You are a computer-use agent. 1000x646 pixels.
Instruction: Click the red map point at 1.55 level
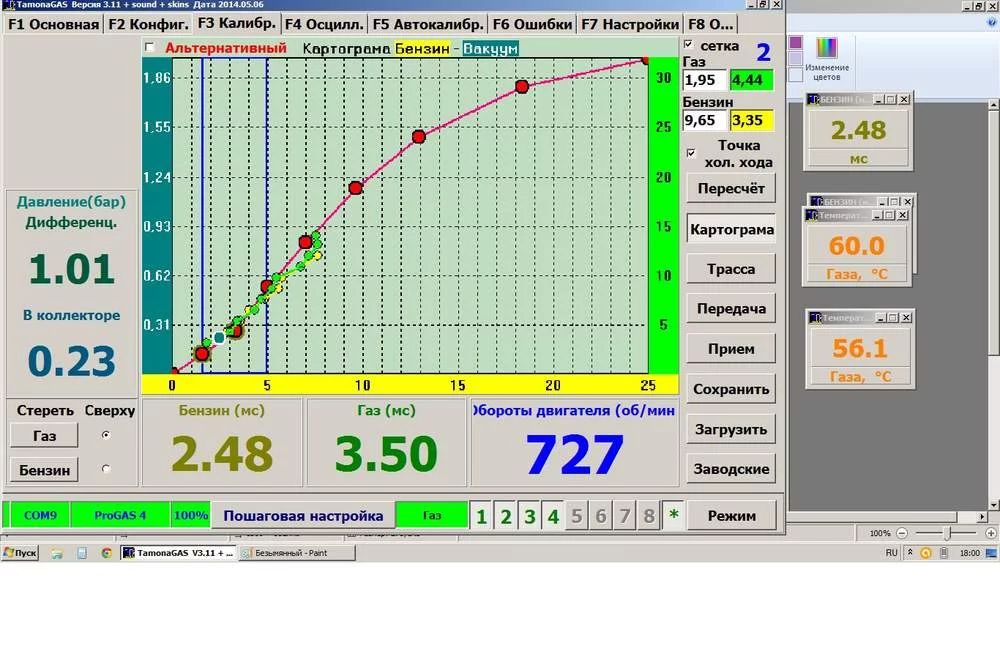[x=418, y=136]
